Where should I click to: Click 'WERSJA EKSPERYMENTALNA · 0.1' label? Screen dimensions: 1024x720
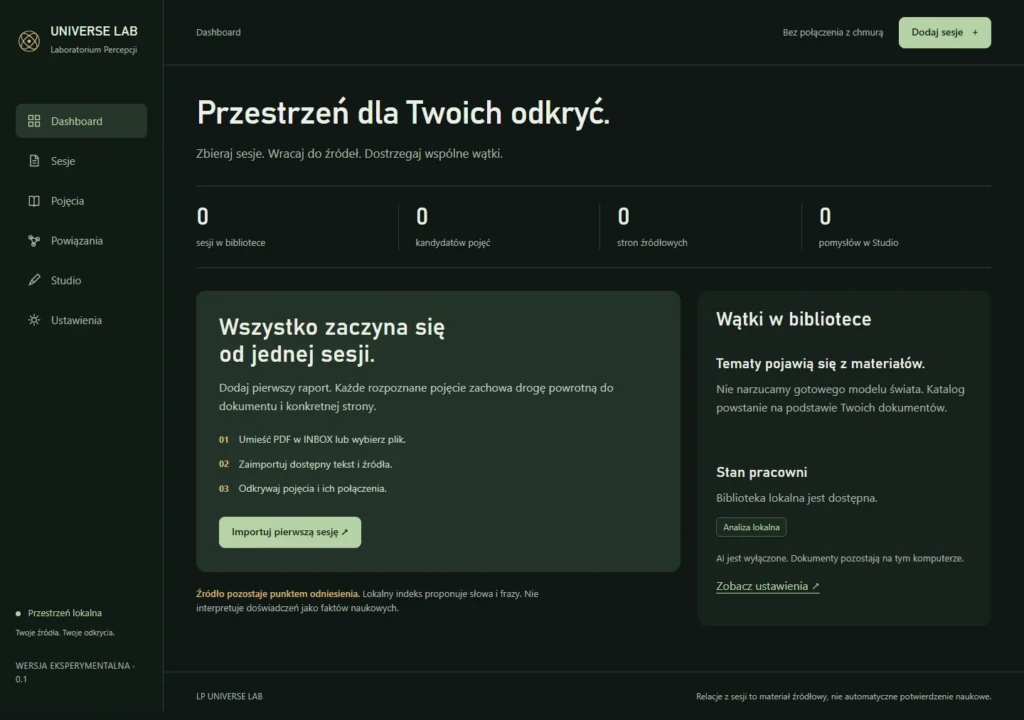[x=75, y=672]
